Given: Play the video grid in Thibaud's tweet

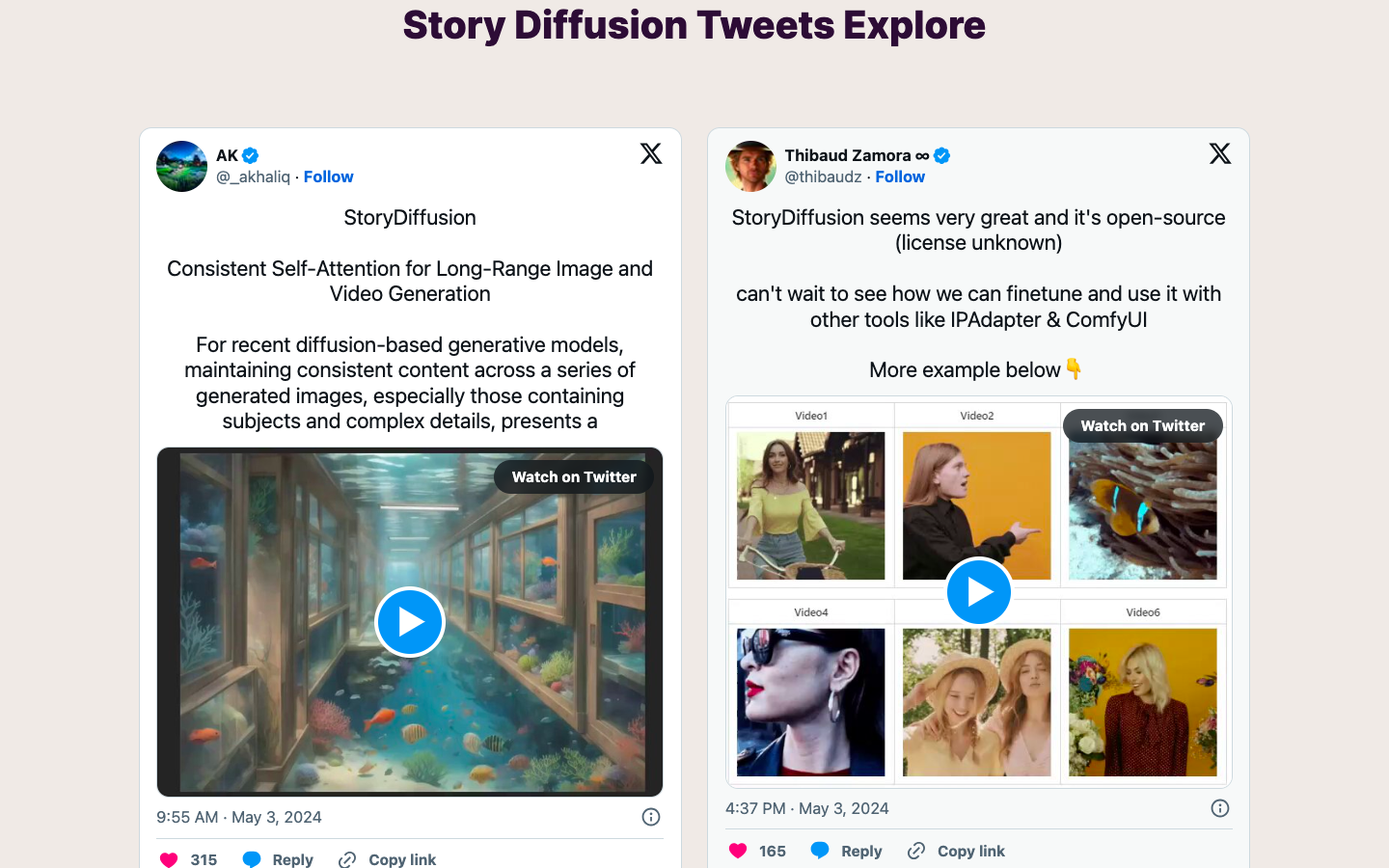Looking at the screenshot, I should 979,592.
